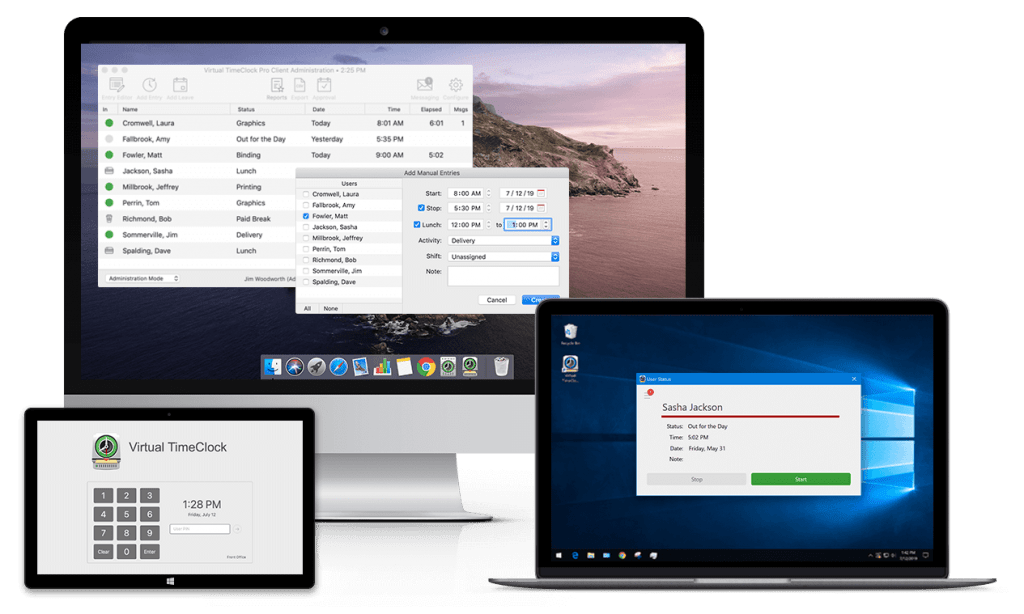1024x614 pixels.
Task: Click the Start time stepper arrows
Action: pos(488,193)
